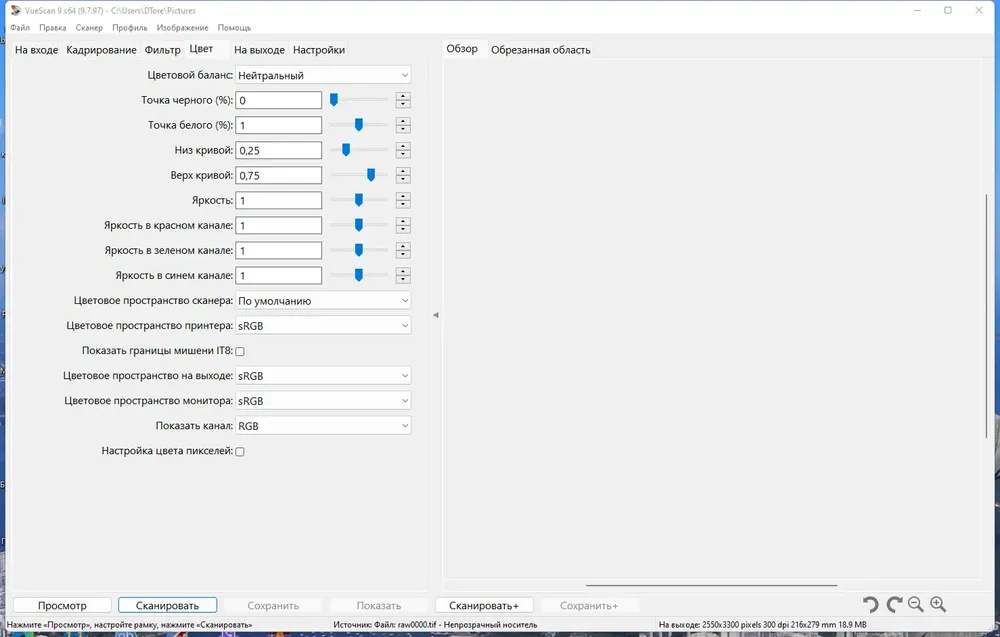
Task: Focus 'Яркость в зеленом канале' value field
Action: pyautogui.click(x=279, y=251)
